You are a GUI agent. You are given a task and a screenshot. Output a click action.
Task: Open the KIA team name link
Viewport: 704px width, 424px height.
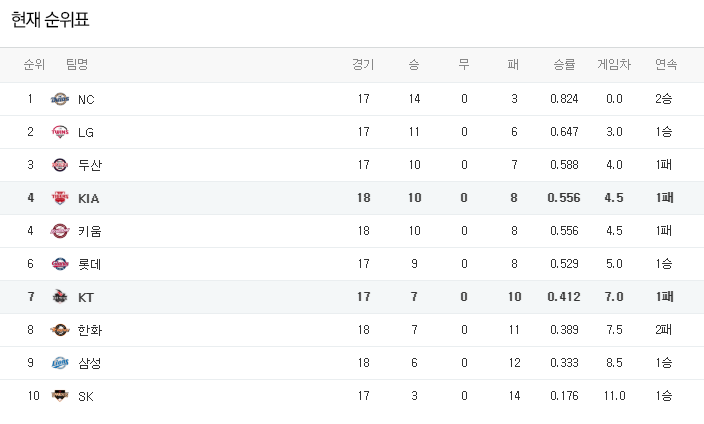coord(88,199)
